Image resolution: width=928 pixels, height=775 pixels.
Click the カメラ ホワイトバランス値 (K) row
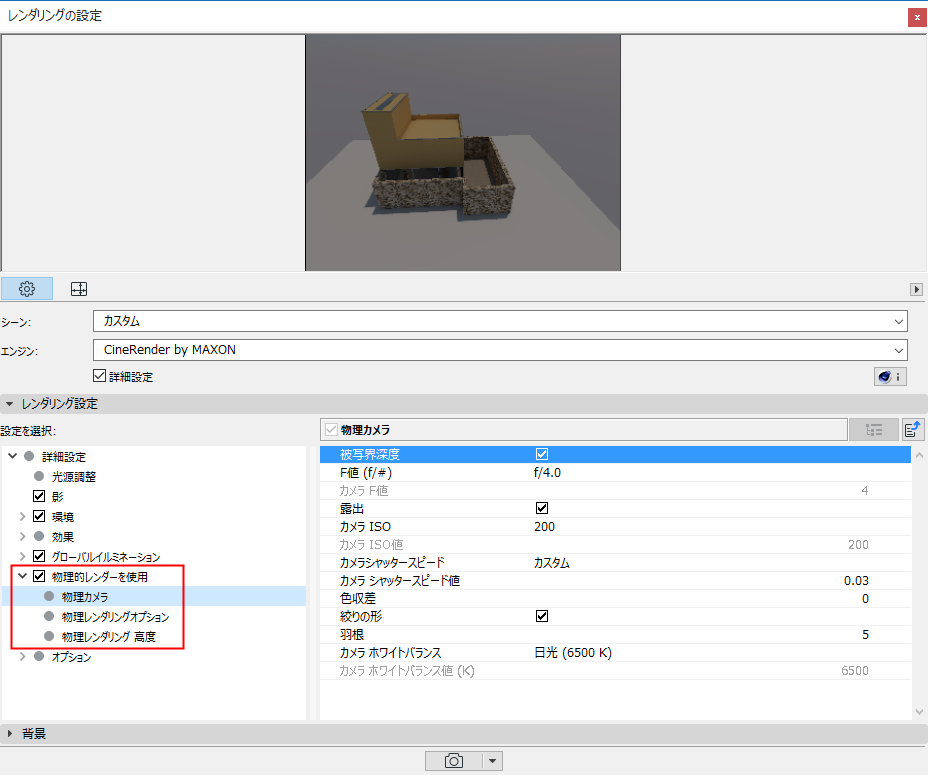pyautogui.click(x=615, y=671)
